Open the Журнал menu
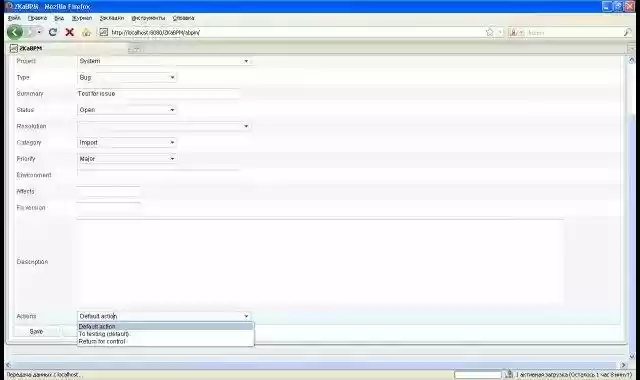The width and height of the screenshot is (640, 380). (x=82, y=18)
